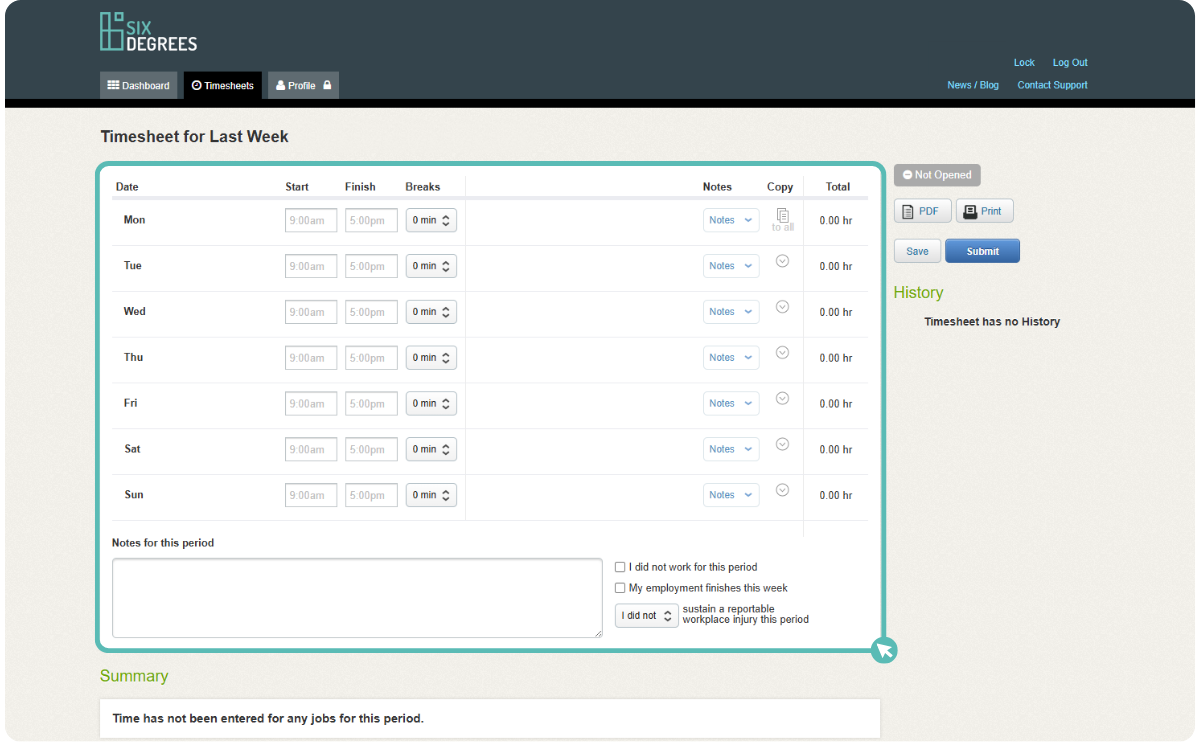Open the Notes dropdown for Monday
The width and height of the screenshot is (1200, 750).
point(731,219)
